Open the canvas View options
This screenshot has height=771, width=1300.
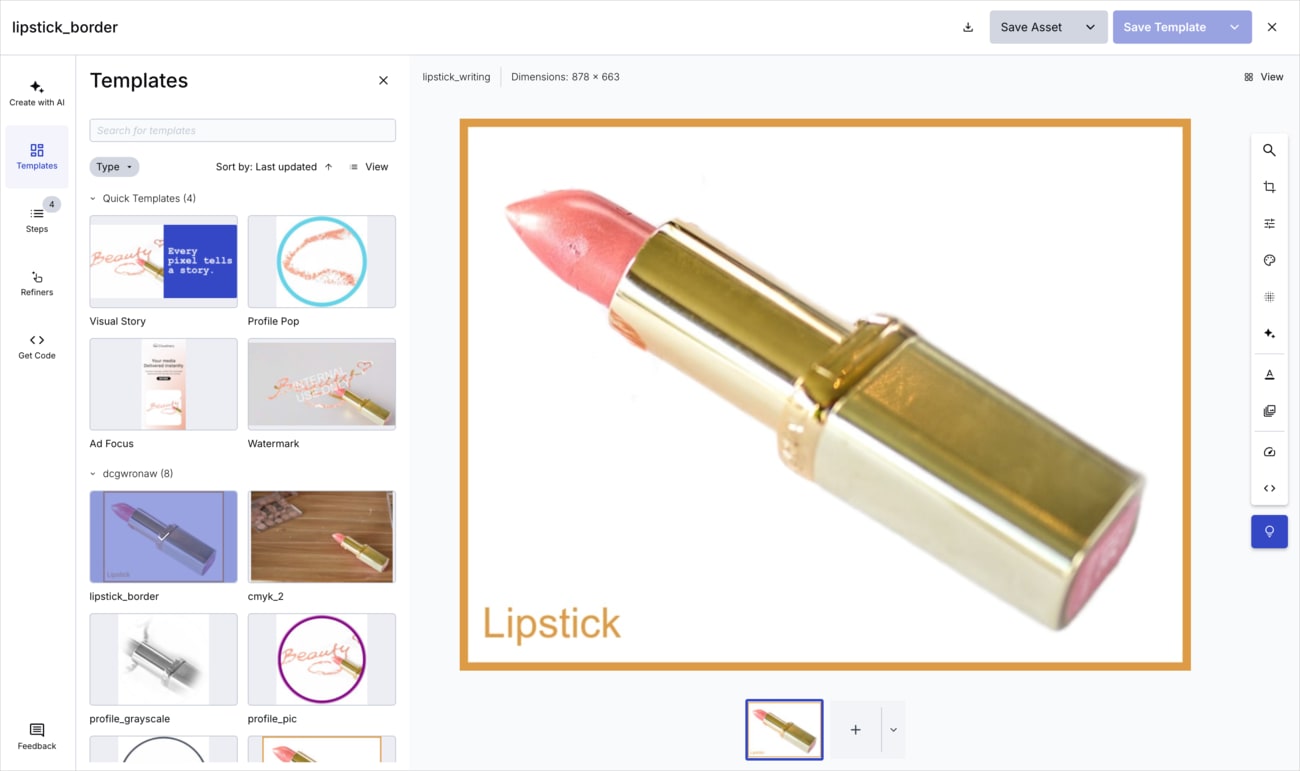tap(1263, 77)
